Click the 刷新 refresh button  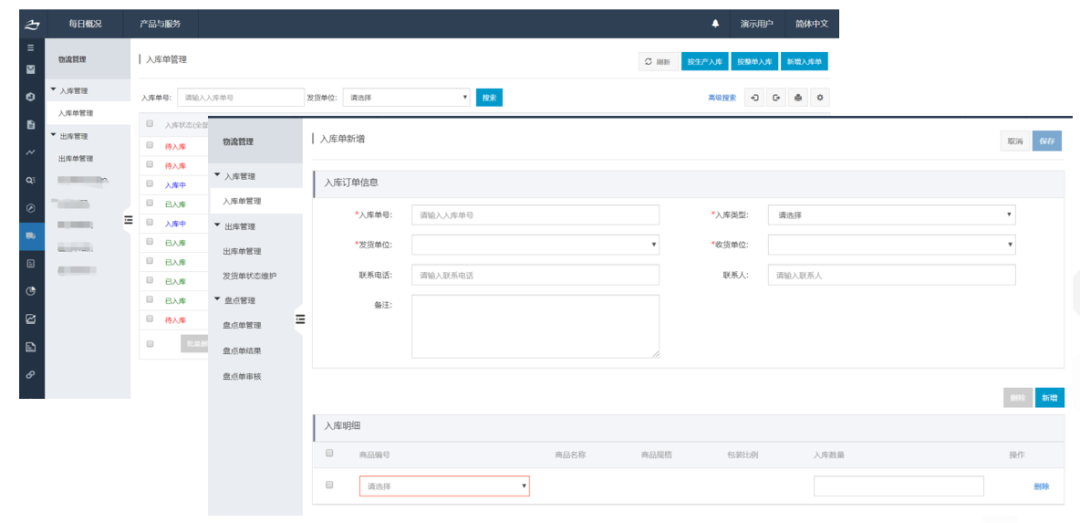(658, 61)
